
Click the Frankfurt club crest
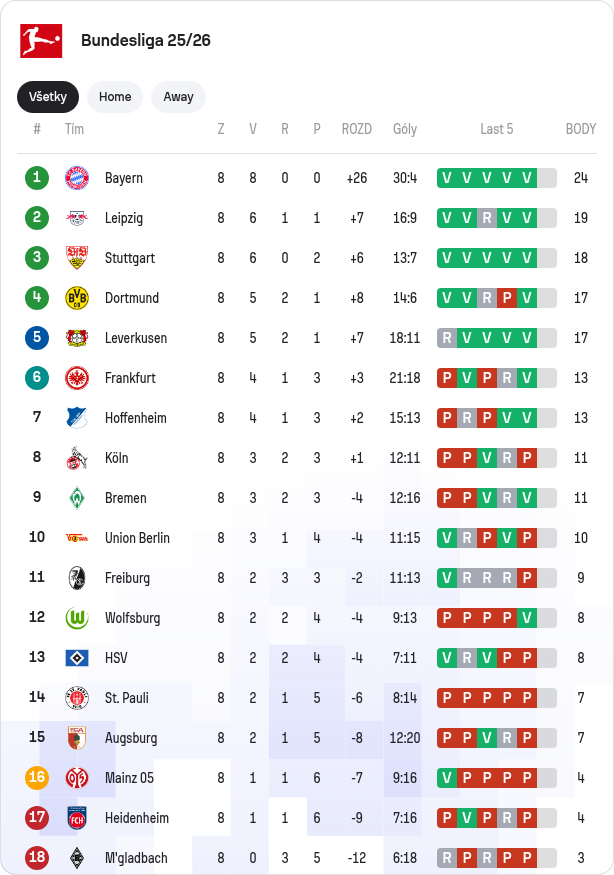point(77,378)
